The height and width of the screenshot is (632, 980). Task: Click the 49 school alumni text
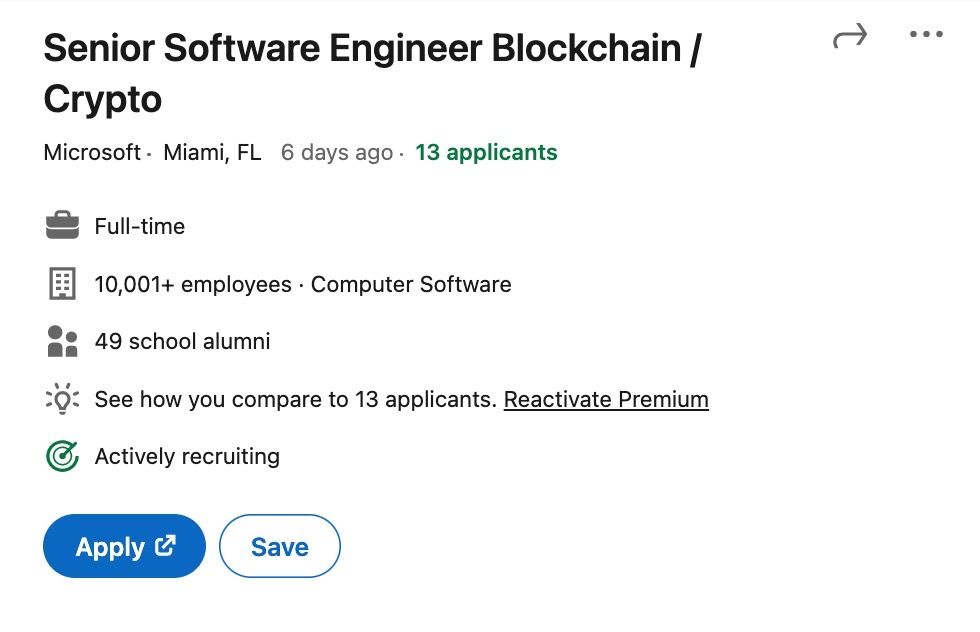tap(182, 342)
